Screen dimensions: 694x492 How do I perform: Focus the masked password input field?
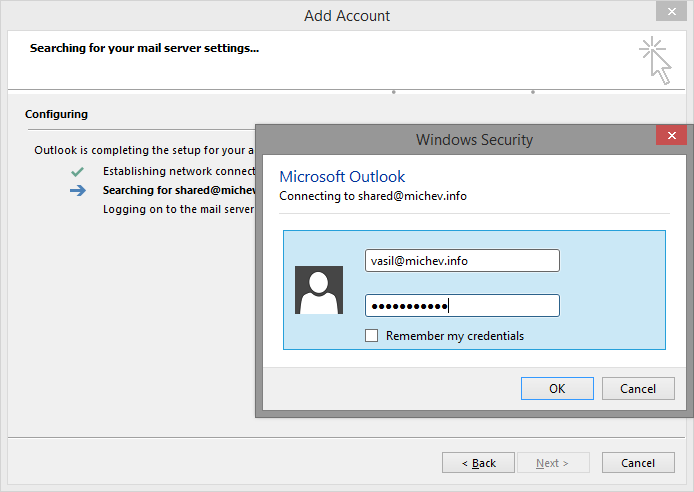coord(462,306)
